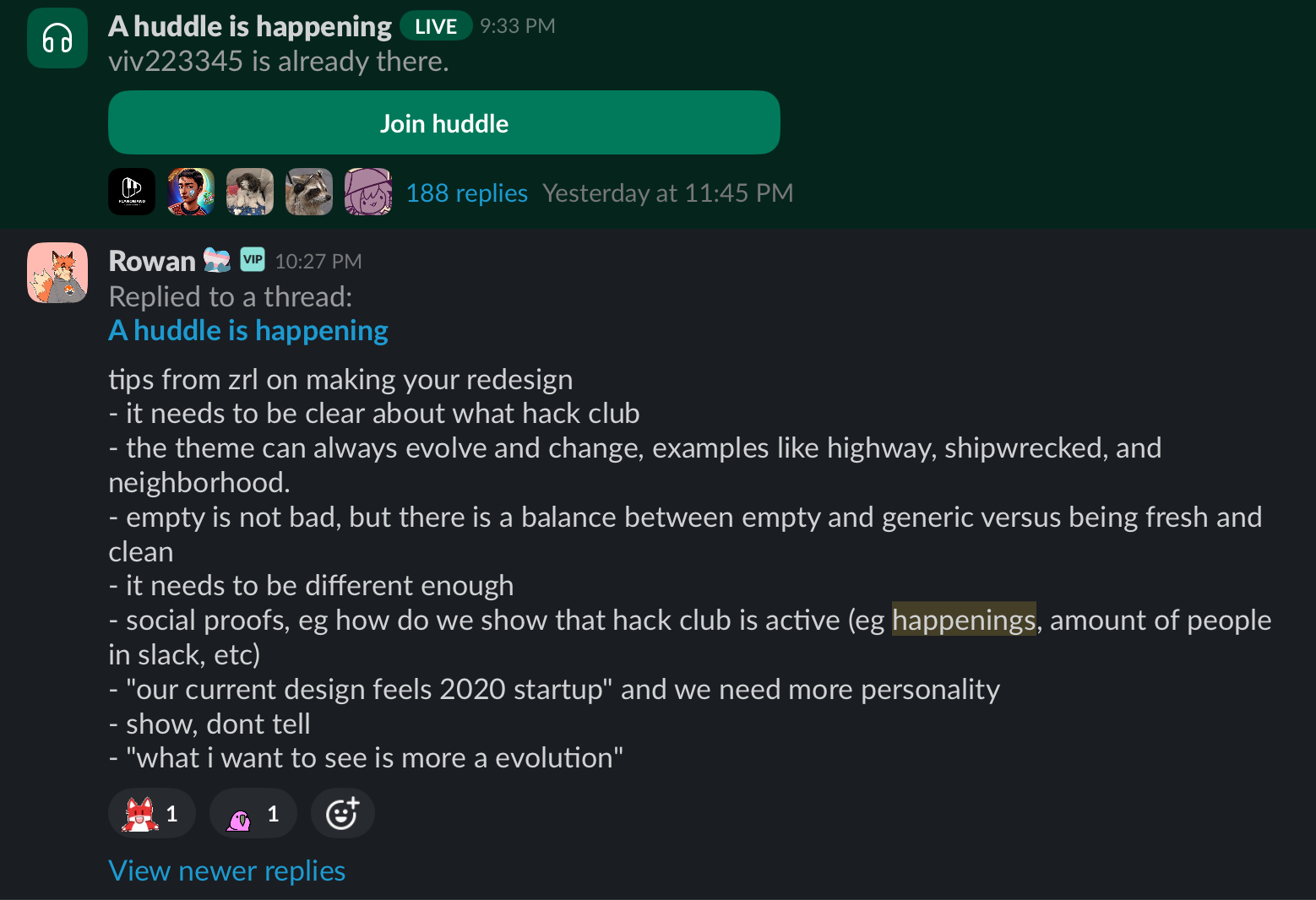1316x900 pixels.
Task: Open the raccoon avatar profile
Action: tap(309, 192)
